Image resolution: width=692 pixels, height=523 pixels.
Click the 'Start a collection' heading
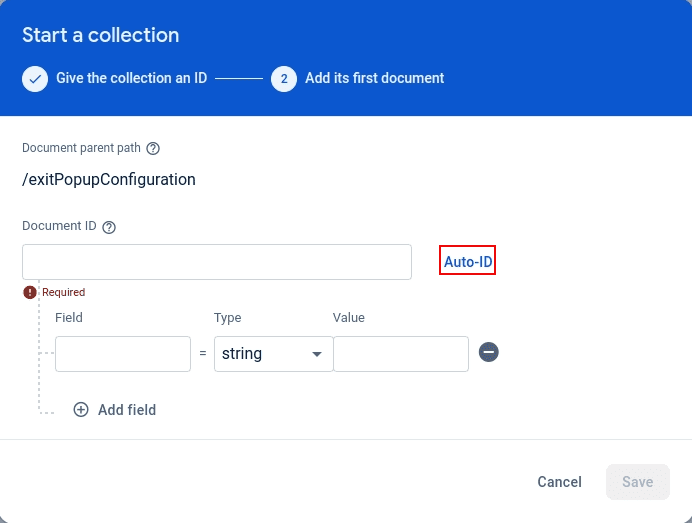(x=101, y=35)
